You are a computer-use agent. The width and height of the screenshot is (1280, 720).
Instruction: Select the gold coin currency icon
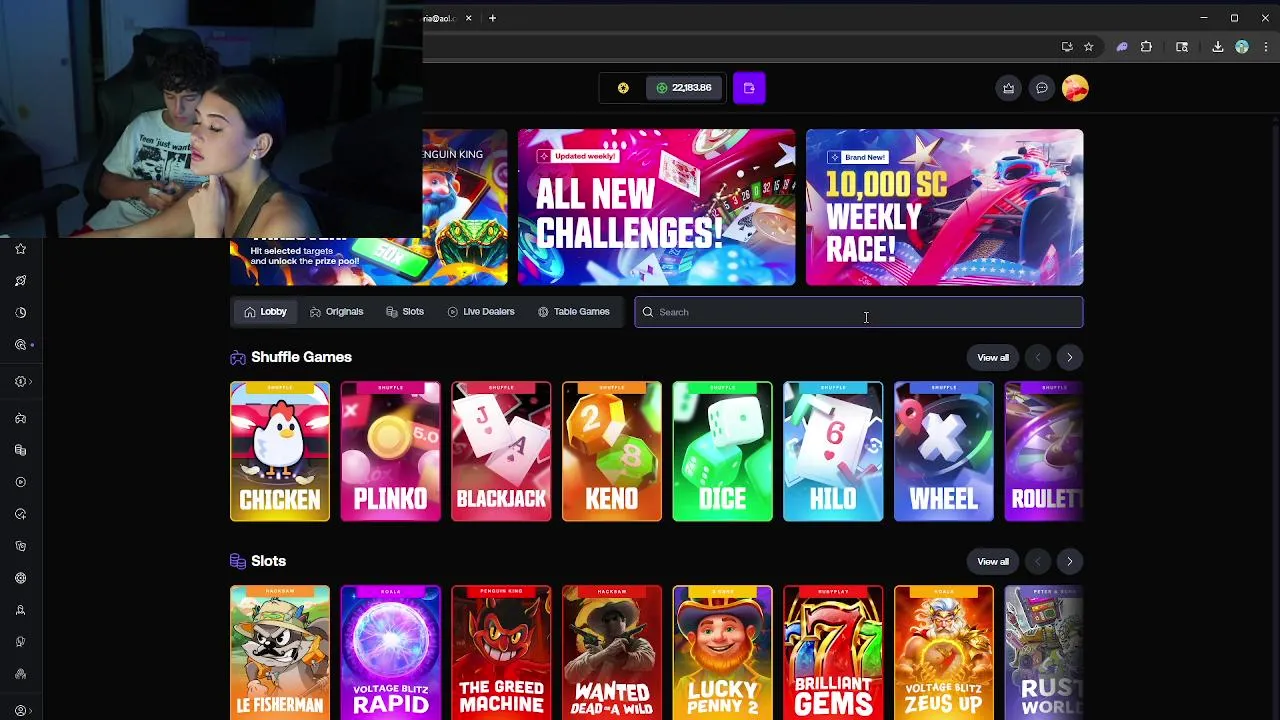(623, 88)
